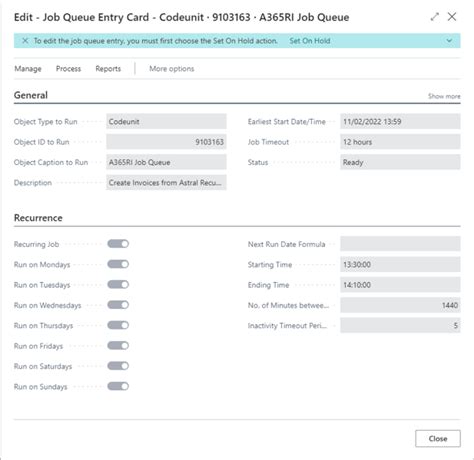
Task: Toggle Run on Fridays switch
Action: tap(118, 346)
